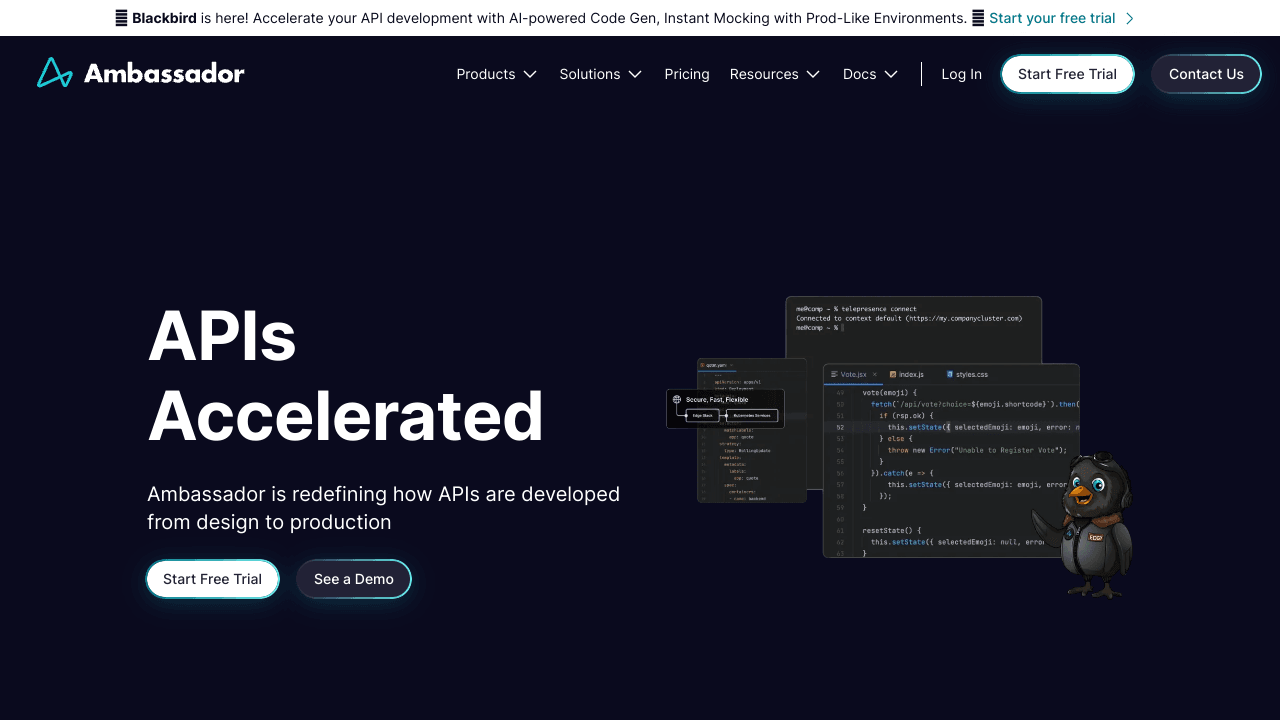
Task: Click the styles.css file tab in the editor image
Action: point(966,374)
